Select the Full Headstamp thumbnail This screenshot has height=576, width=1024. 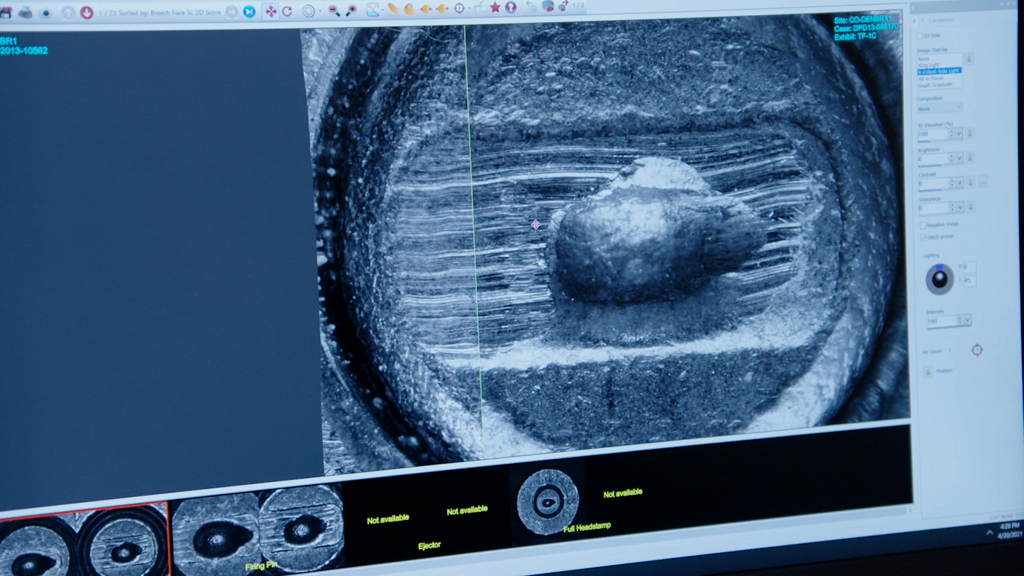(x=548, y=499)
